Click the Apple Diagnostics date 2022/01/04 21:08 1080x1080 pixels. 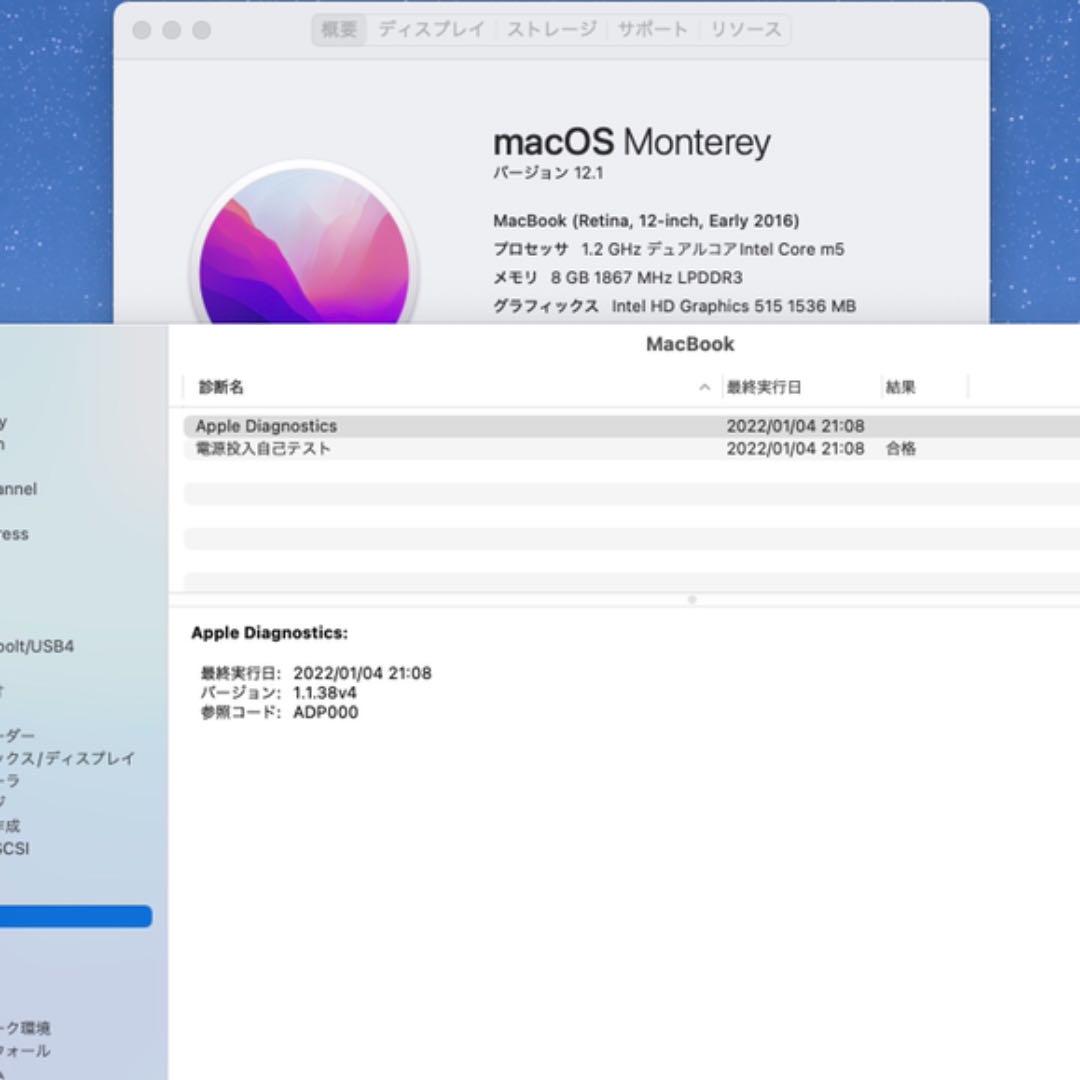tap(796, 426)
